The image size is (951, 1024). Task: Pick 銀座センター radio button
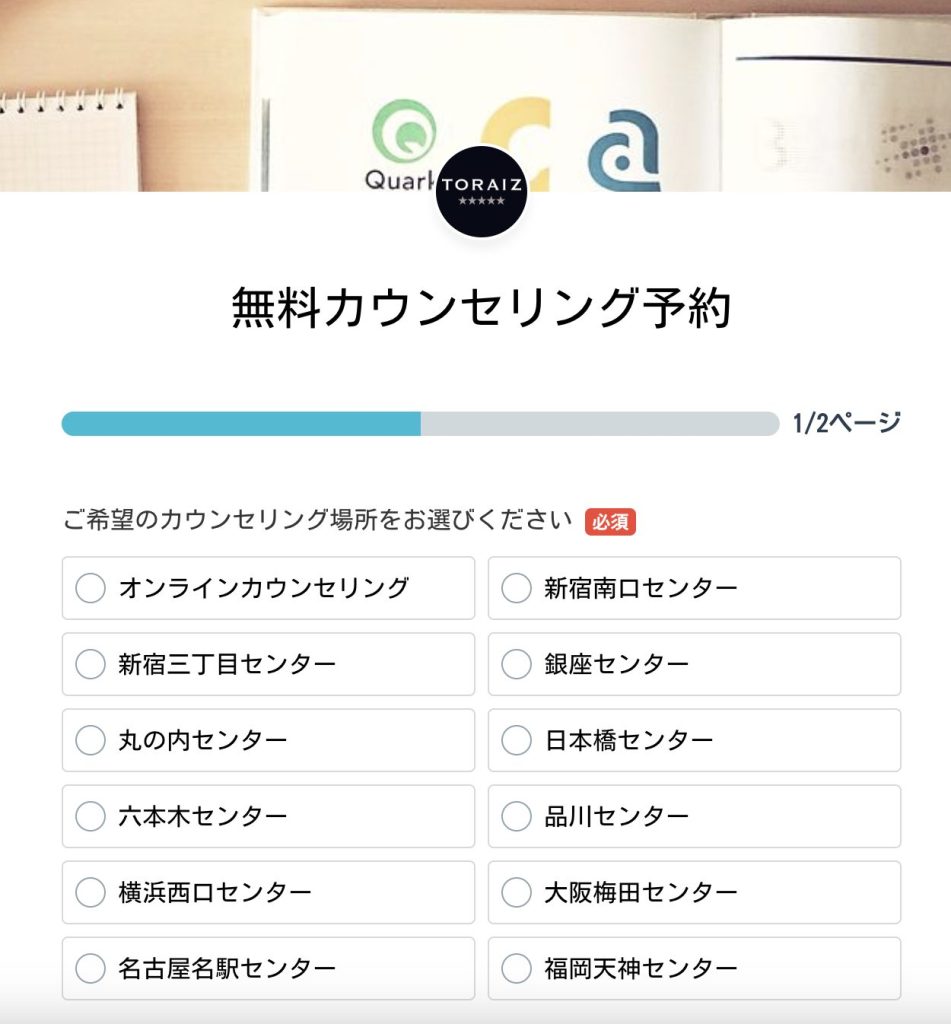516,664
